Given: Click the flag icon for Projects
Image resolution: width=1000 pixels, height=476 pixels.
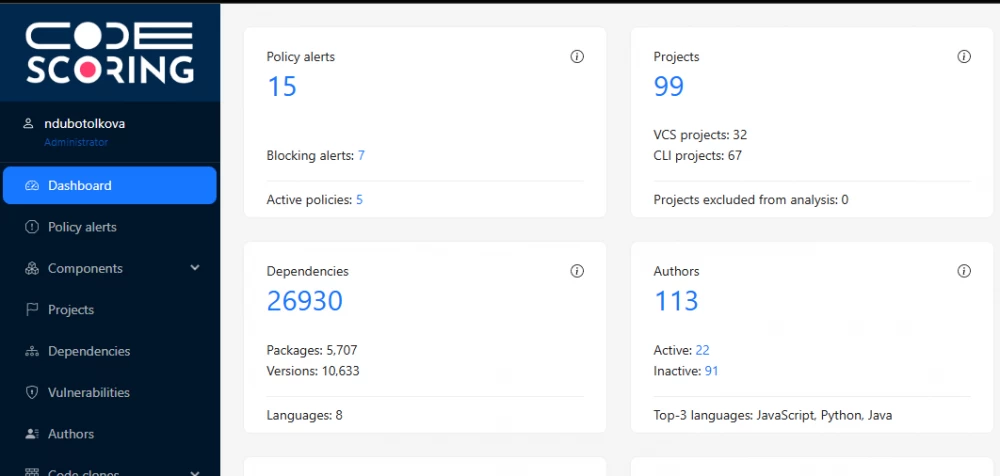Looking at the screenshot, I should (31, 310).
